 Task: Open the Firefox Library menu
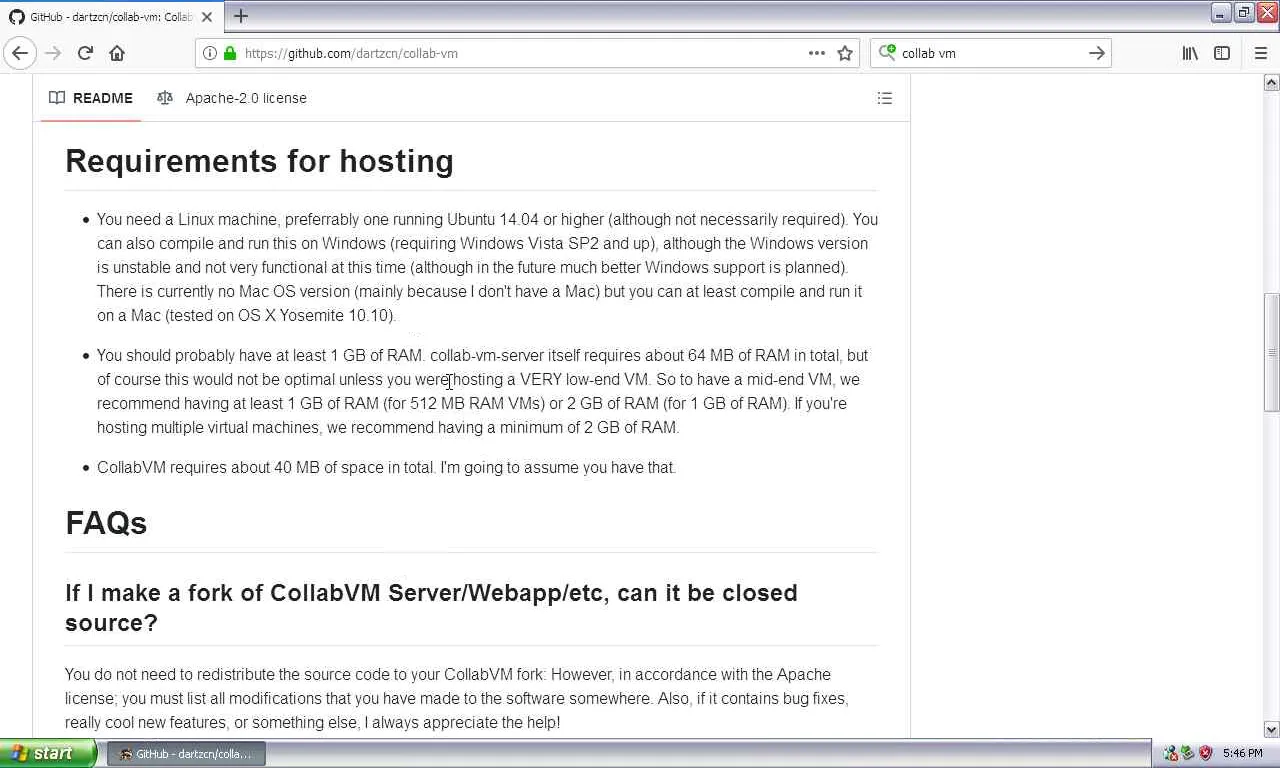(1190, 53)
